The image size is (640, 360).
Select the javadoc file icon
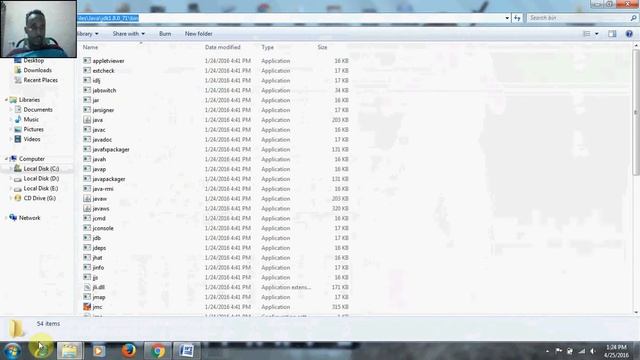[x=87, y=139]
